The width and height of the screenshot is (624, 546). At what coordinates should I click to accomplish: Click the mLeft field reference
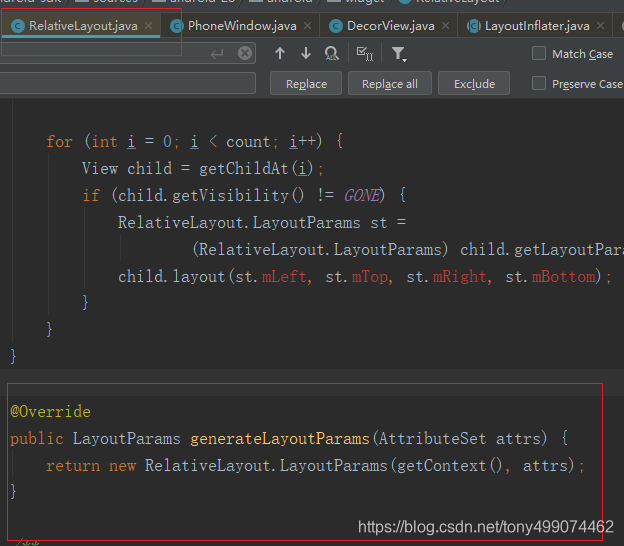coord(284,277)
